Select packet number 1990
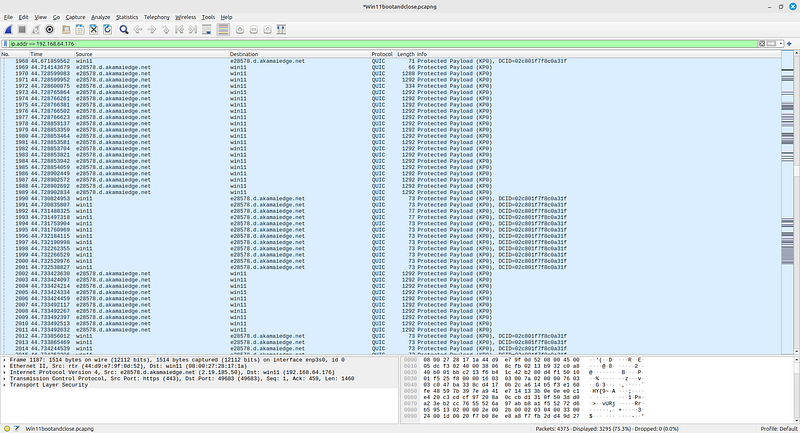The width and height of the screenshot is (800, 433). pos(390,198)
